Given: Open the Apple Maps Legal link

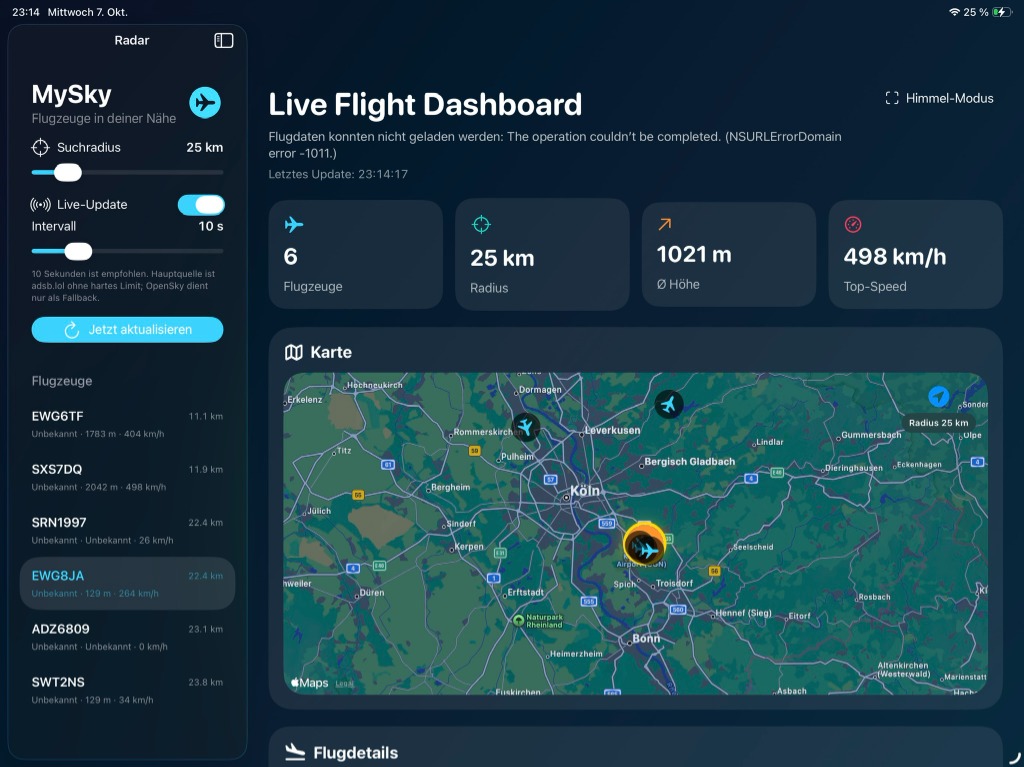Looking at the screenshot, I should click(344, 684).
